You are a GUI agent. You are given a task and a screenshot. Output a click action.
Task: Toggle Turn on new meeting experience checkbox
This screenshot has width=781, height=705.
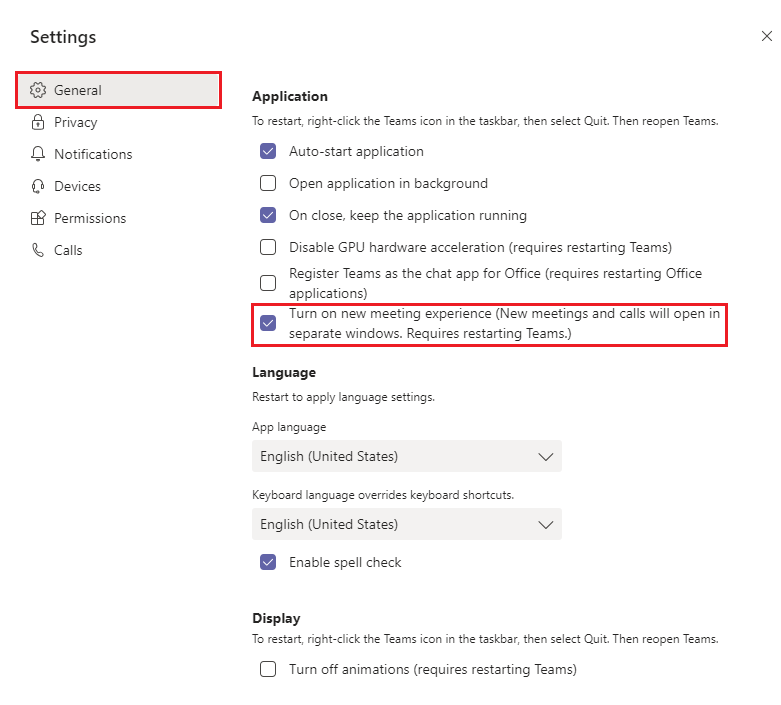pyautogui.click(x=268, y=323)
